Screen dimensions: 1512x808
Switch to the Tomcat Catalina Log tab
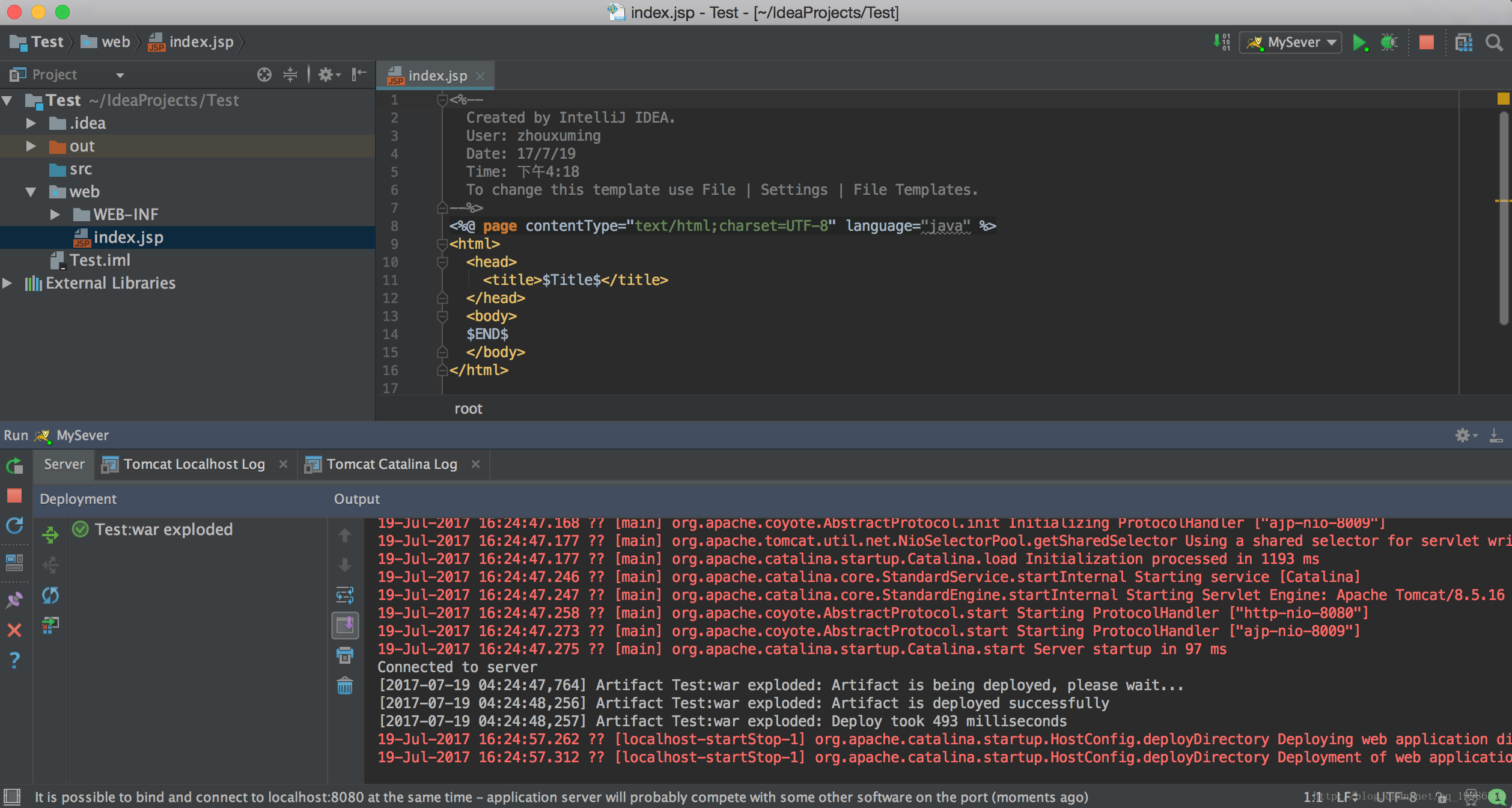click(392, 464)
